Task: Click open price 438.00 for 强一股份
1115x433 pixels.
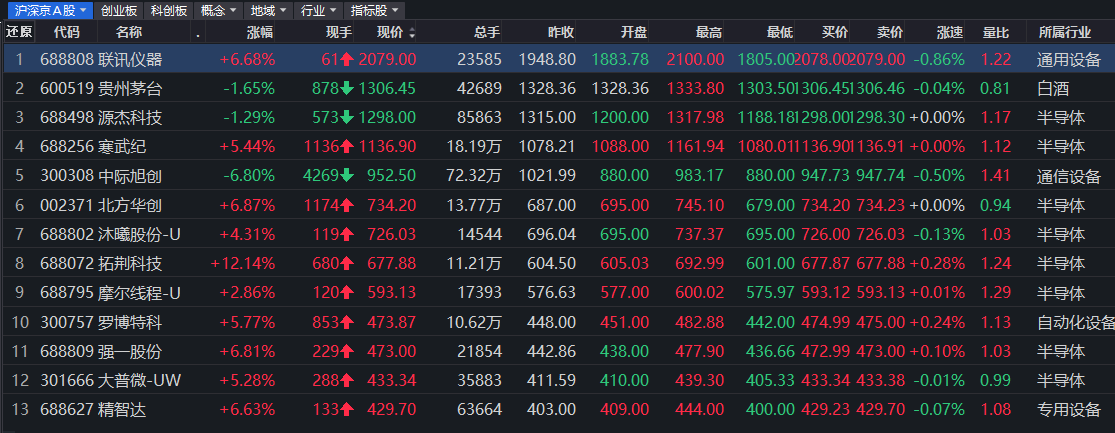Action: (624, 351)
